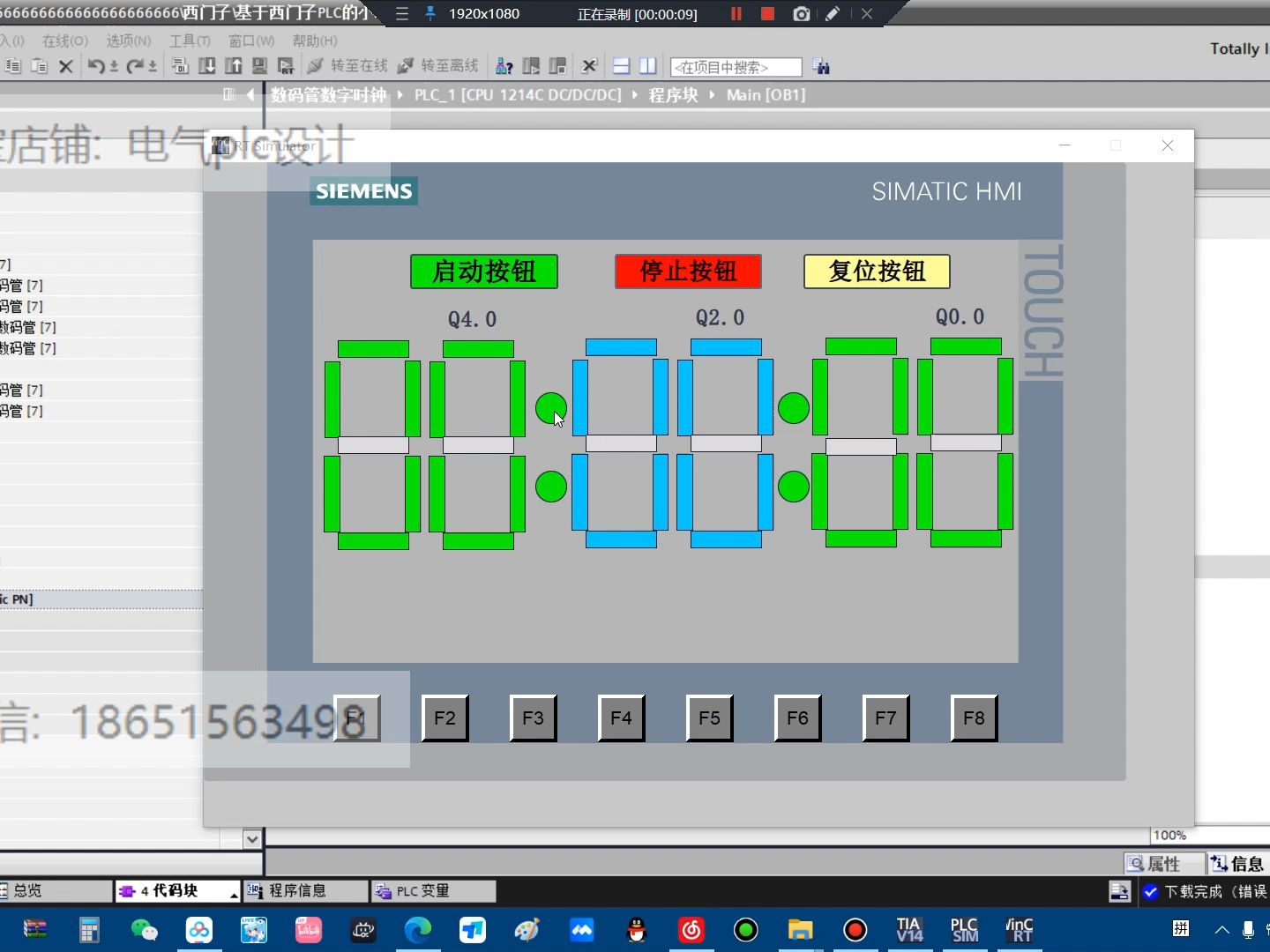Image resolution: width=1270 pixels, height=952 pixels.
Task: Take a screenshot with the camera icon
Action: 801,14
